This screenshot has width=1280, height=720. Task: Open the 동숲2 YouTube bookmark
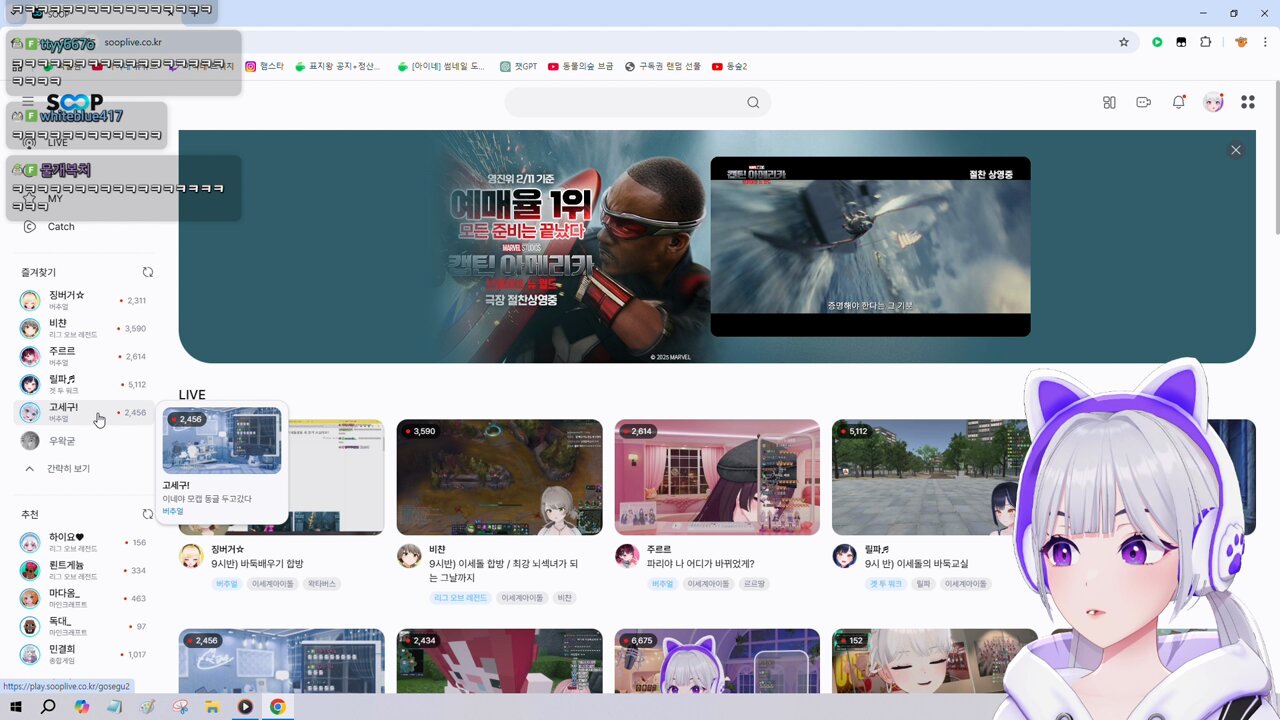730,67
